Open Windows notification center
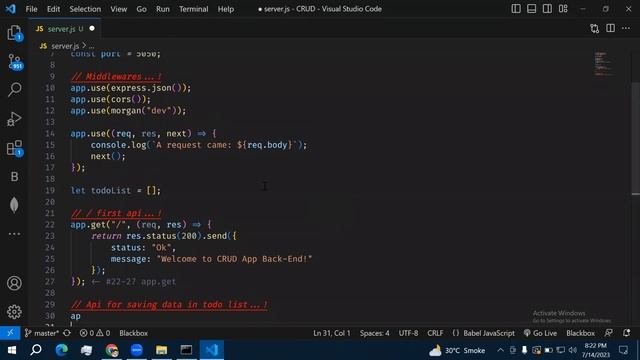This screenshot has height=360, width=640. pos(623,350)
